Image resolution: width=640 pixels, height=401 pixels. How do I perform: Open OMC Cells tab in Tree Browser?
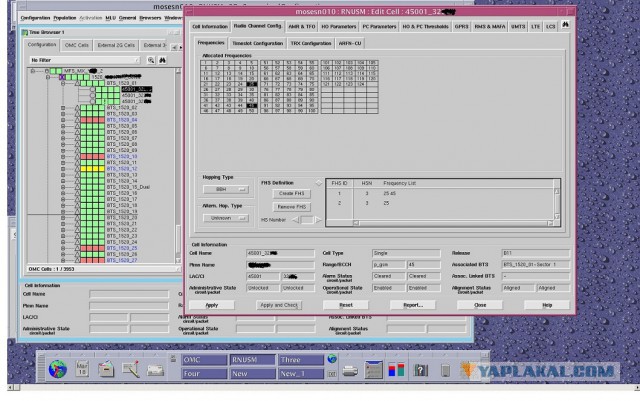[x=77, y=45]
